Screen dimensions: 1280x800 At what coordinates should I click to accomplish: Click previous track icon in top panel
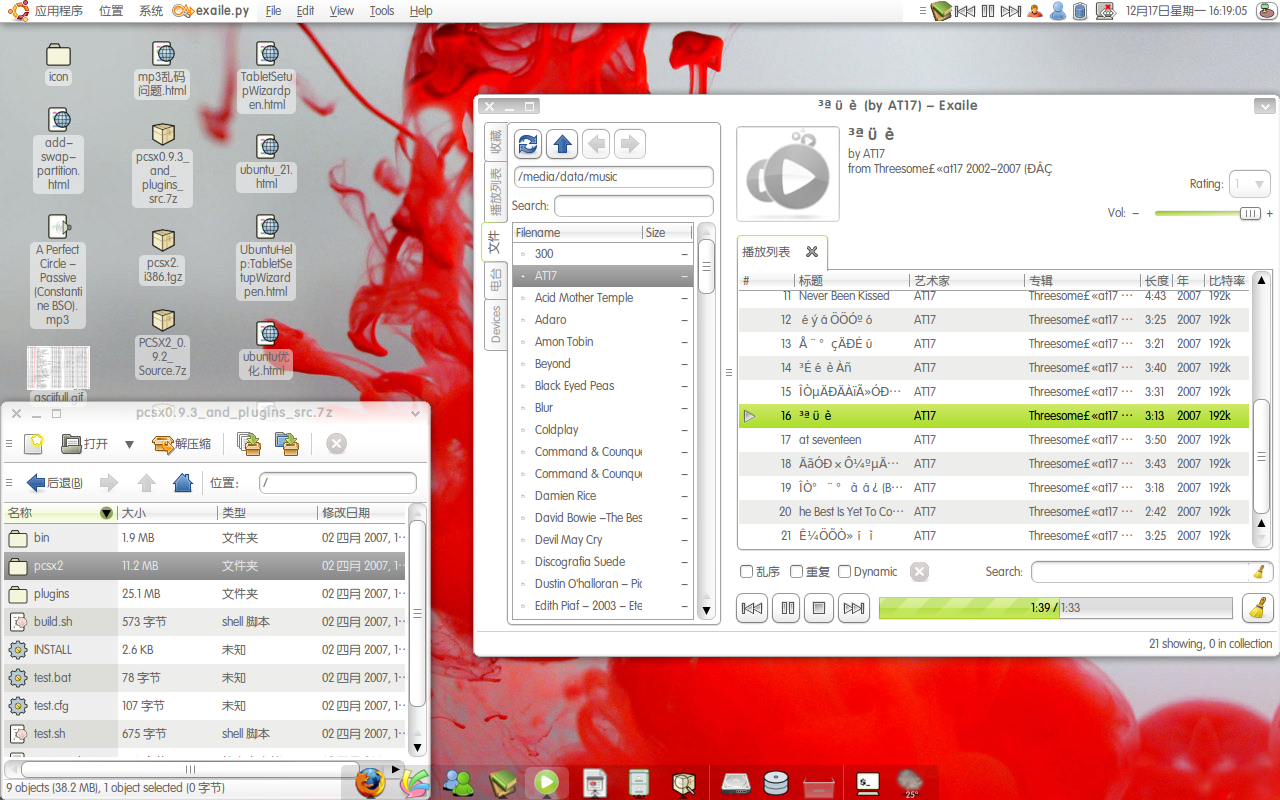point(965,11)
